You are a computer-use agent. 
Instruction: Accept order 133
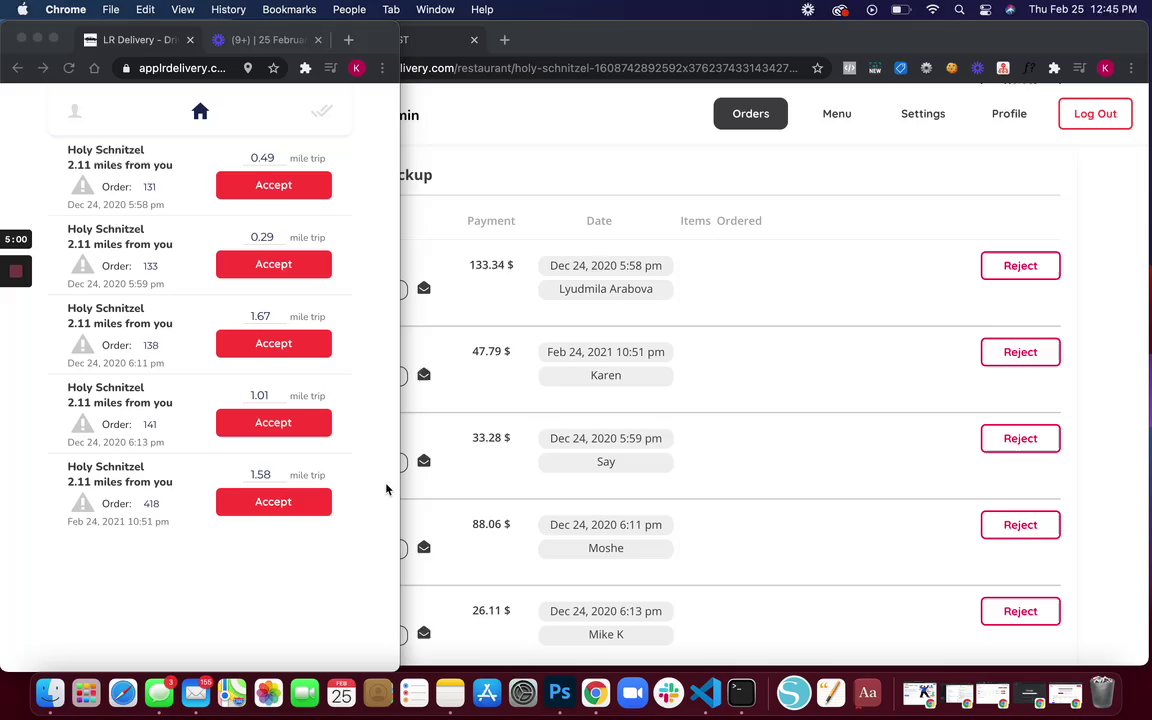(273, 264)
